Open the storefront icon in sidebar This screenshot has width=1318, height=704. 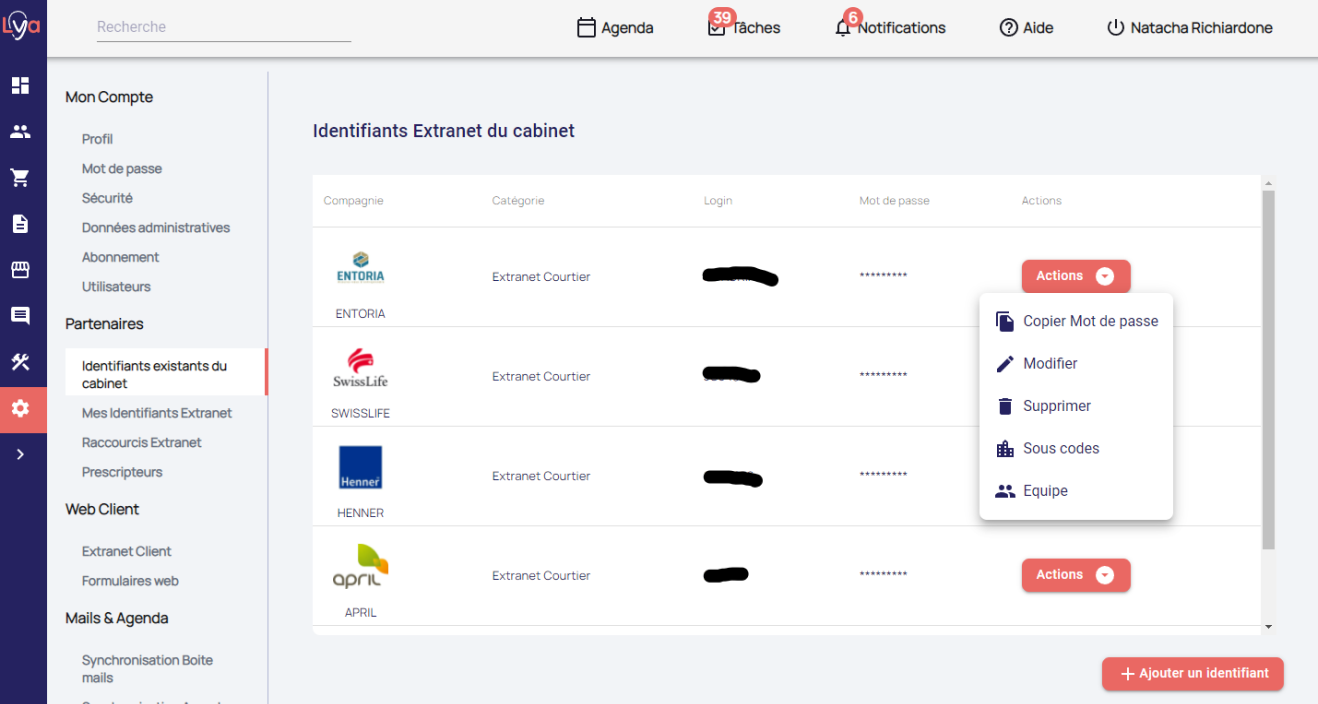tap(20, 270)
